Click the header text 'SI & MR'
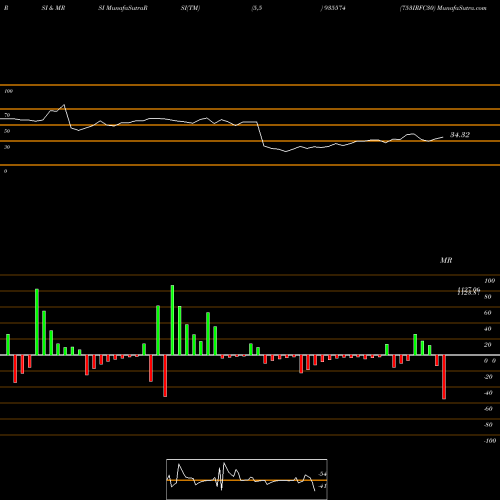Image resolution: width=500 pixels, height=500 pixels. [53, 8]
